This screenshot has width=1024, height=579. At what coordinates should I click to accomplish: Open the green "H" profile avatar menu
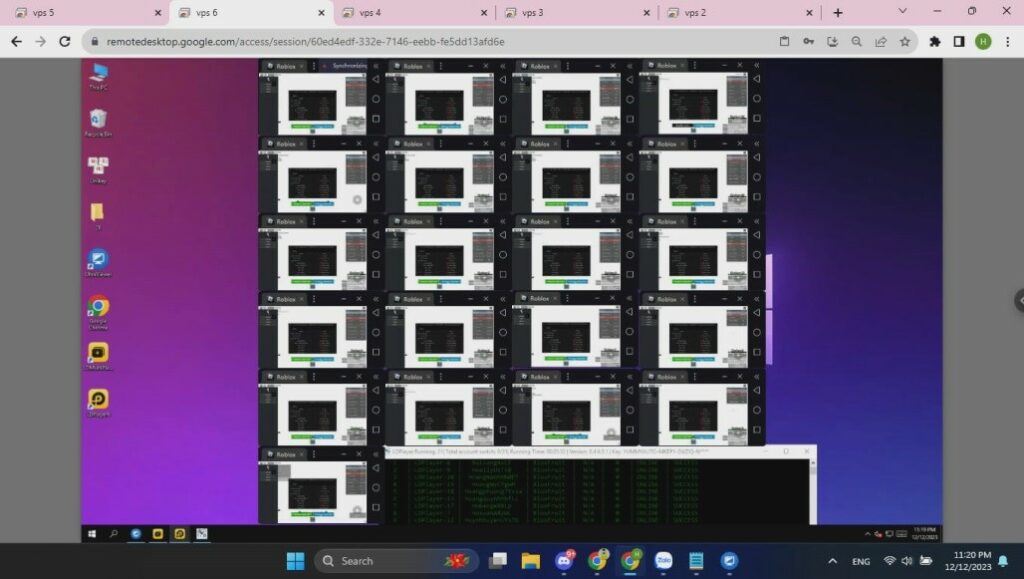pyautogui.click(x=983, y=41)
